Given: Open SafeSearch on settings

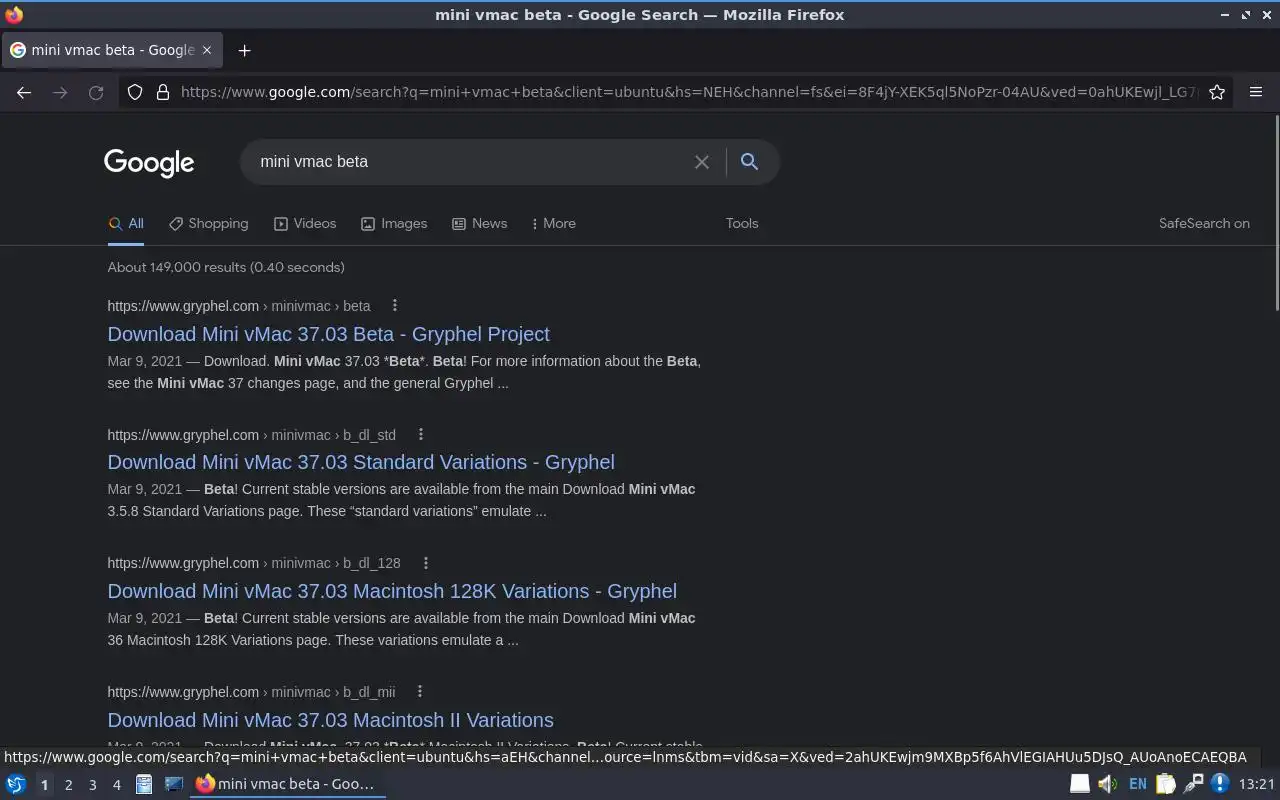Looking at the screenshot, I should [x=1204, y=224].
